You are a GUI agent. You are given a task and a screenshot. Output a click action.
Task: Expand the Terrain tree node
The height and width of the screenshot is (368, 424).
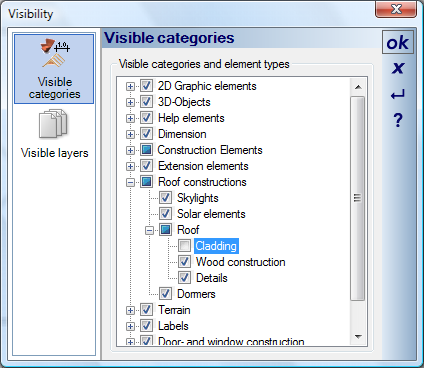[130, 310]
